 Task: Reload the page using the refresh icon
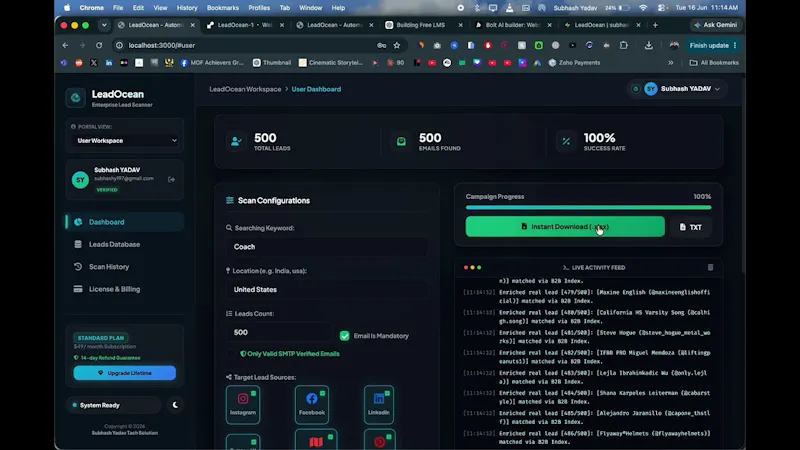tap(99, 45)
